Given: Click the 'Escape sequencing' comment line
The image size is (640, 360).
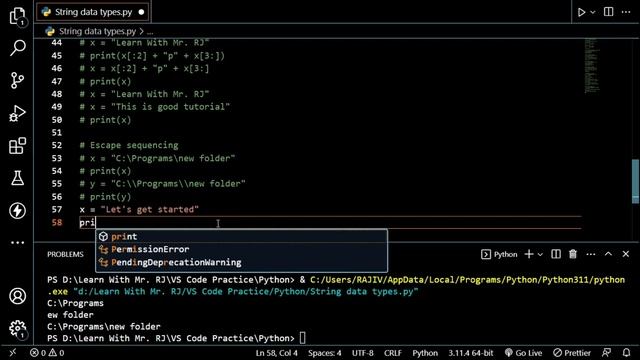Looking at the screenshot, I should [129, 145].
